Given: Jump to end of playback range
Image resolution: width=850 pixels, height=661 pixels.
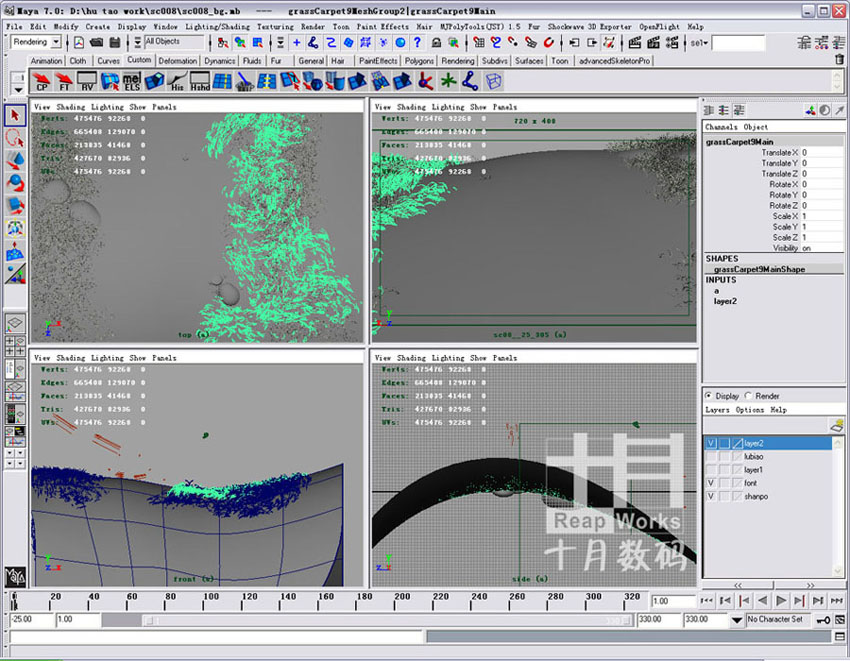Looking at the screenshot, I should (836, 601).
